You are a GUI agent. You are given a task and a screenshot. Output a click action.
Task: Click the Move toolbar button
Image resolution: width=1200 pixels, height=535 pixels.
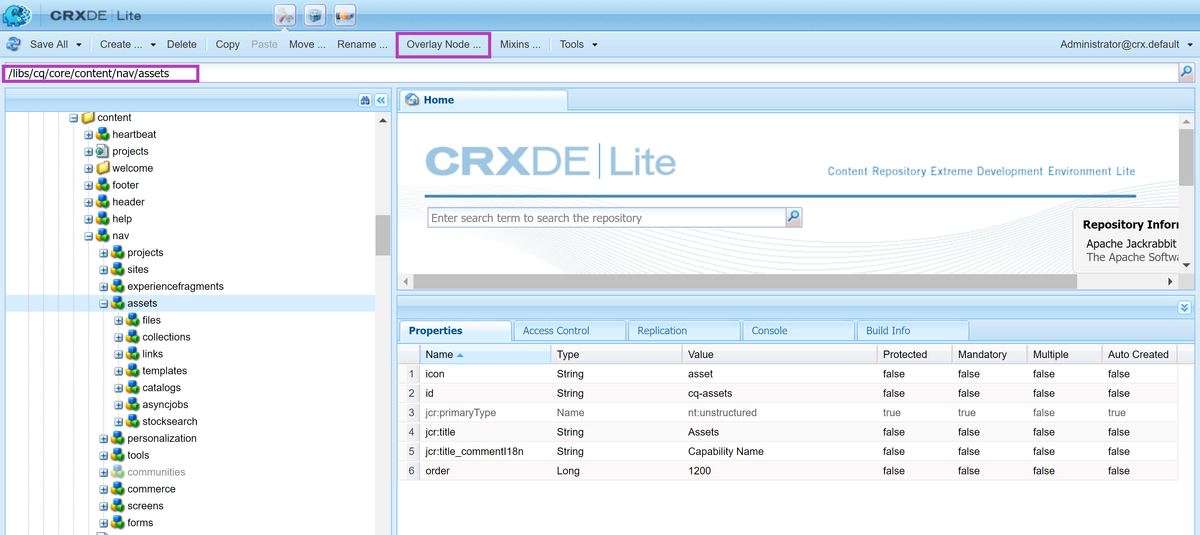[x=307, y=44]
